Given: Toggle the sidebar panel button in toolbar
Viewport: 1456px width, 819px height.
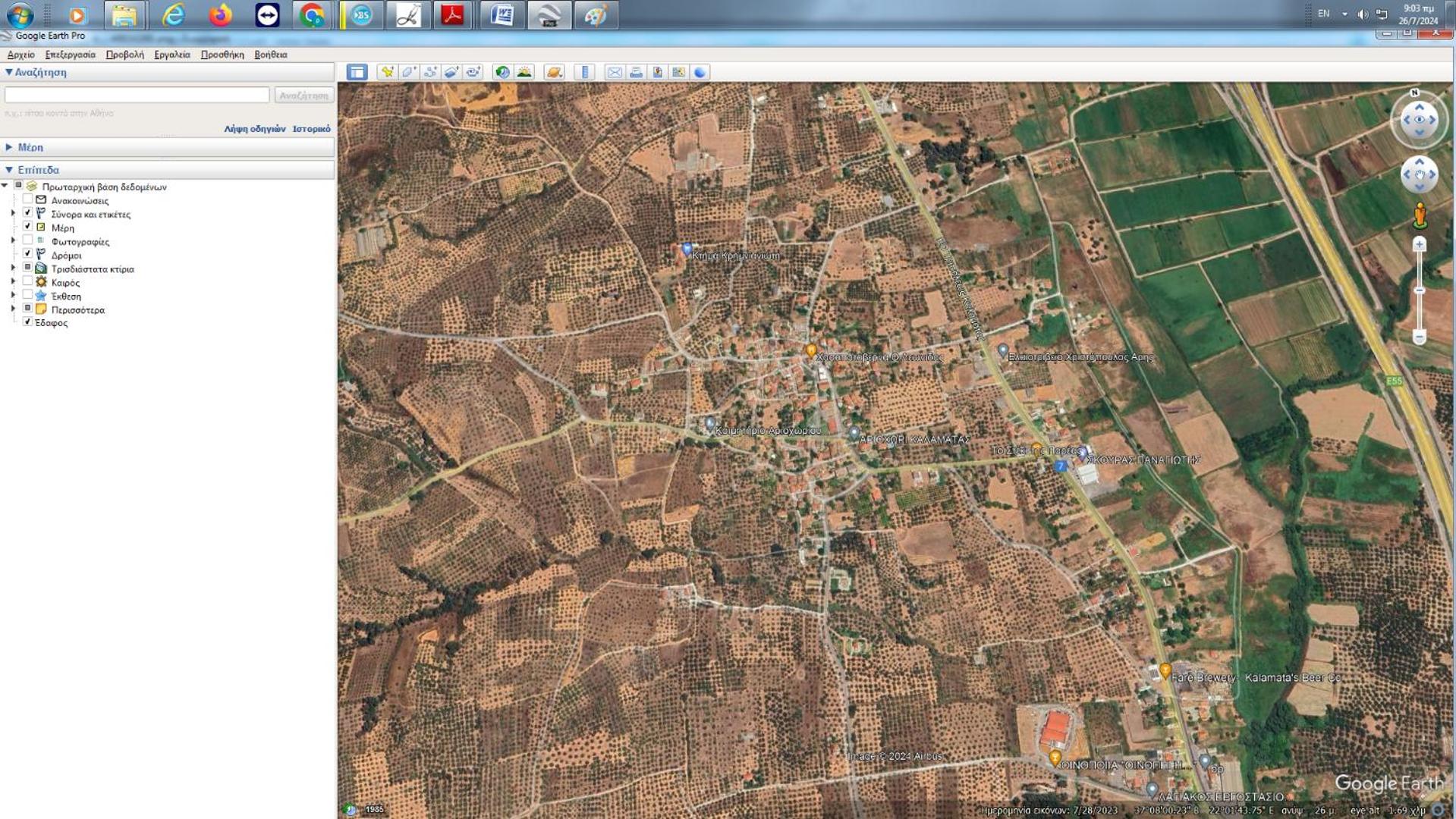Looking at the screenshot, I should [x=357, y=72].
